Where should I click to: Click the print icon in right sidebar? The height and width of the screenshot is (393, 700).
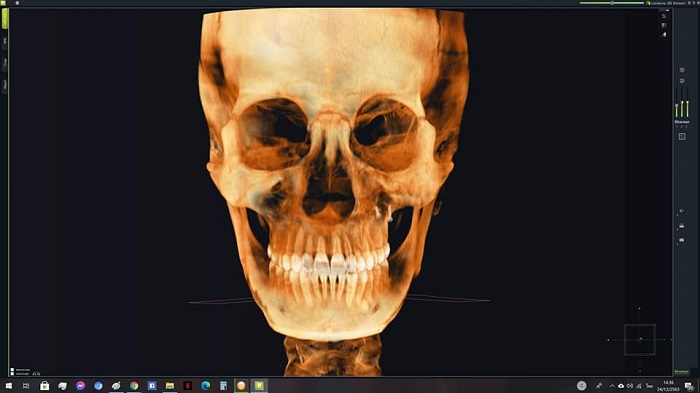682,226
